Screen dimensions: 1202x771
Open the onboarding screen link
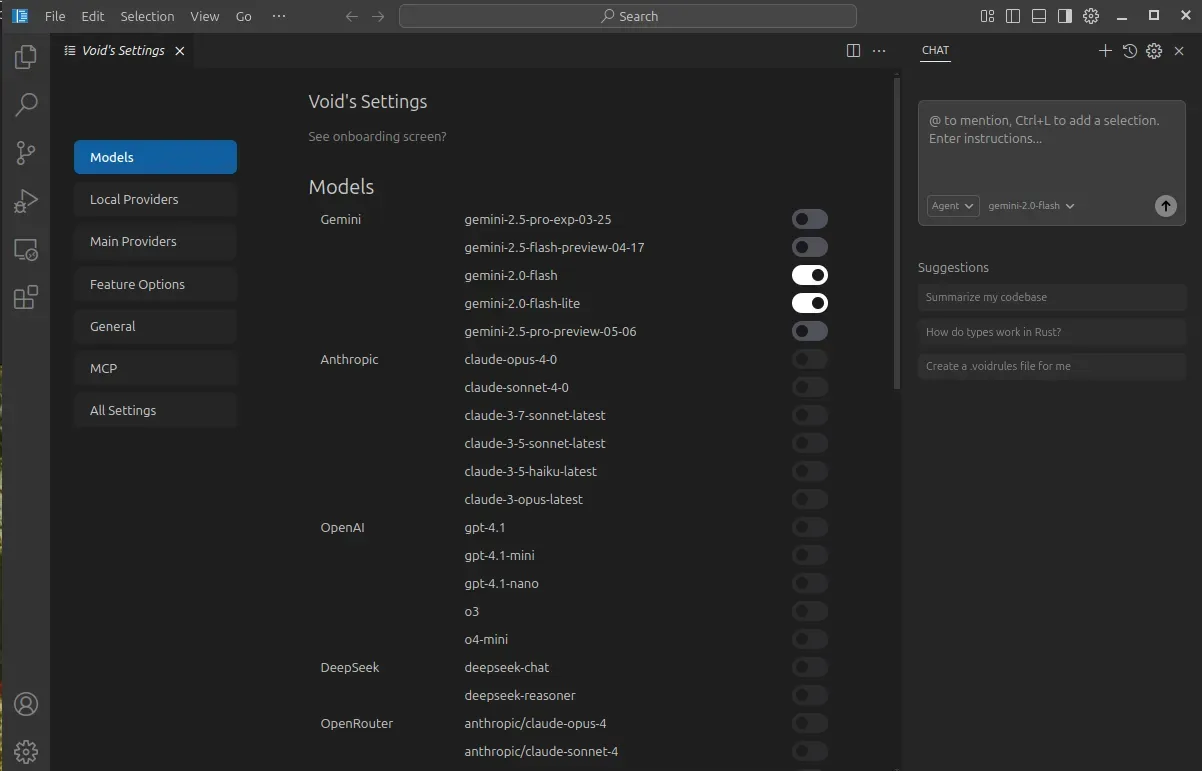click(x=377, y=136)
